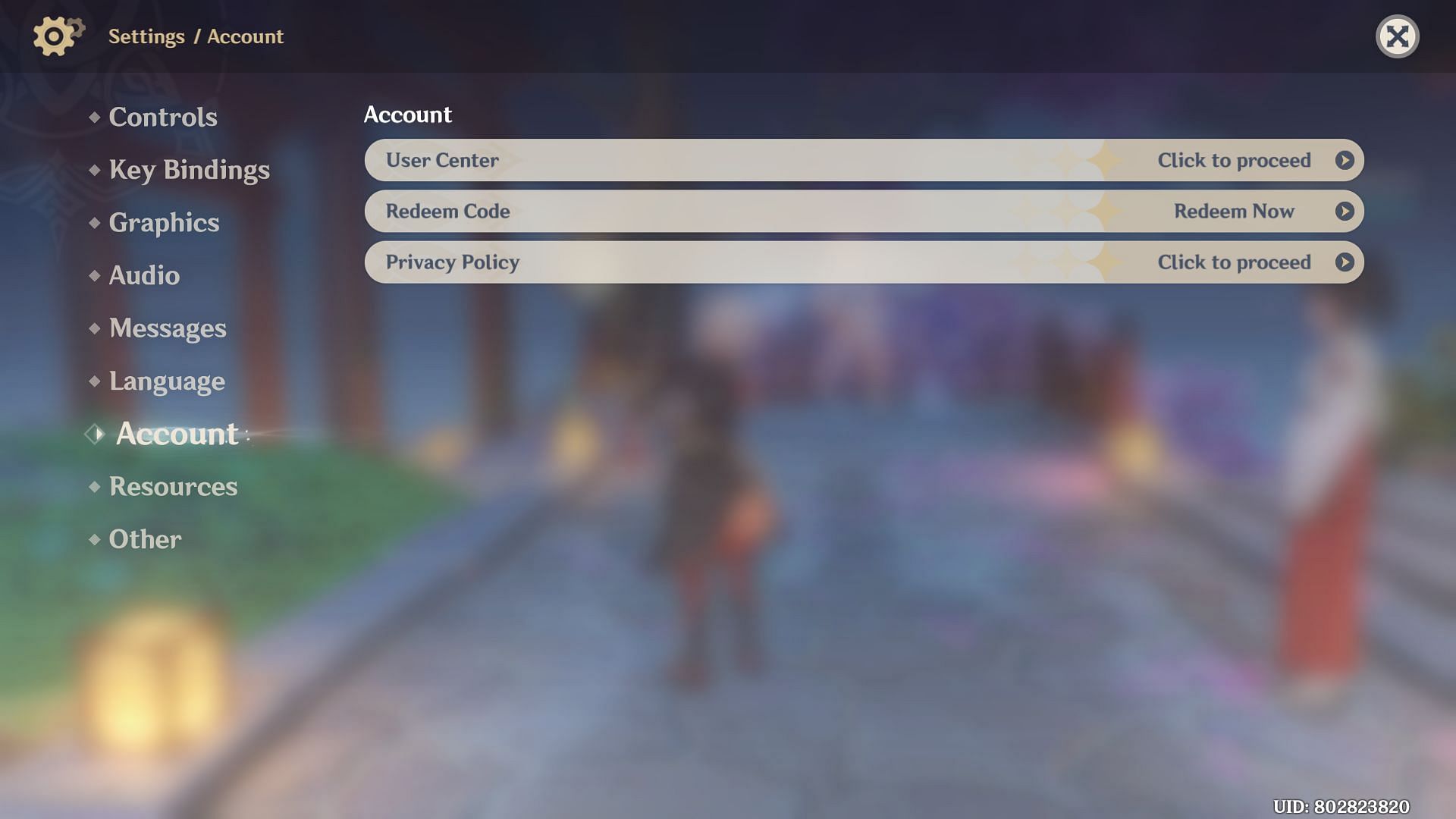This screenshot has height=819, width=1456.
Task: Navigate to Messages settings tab
Action: (167, 328)
